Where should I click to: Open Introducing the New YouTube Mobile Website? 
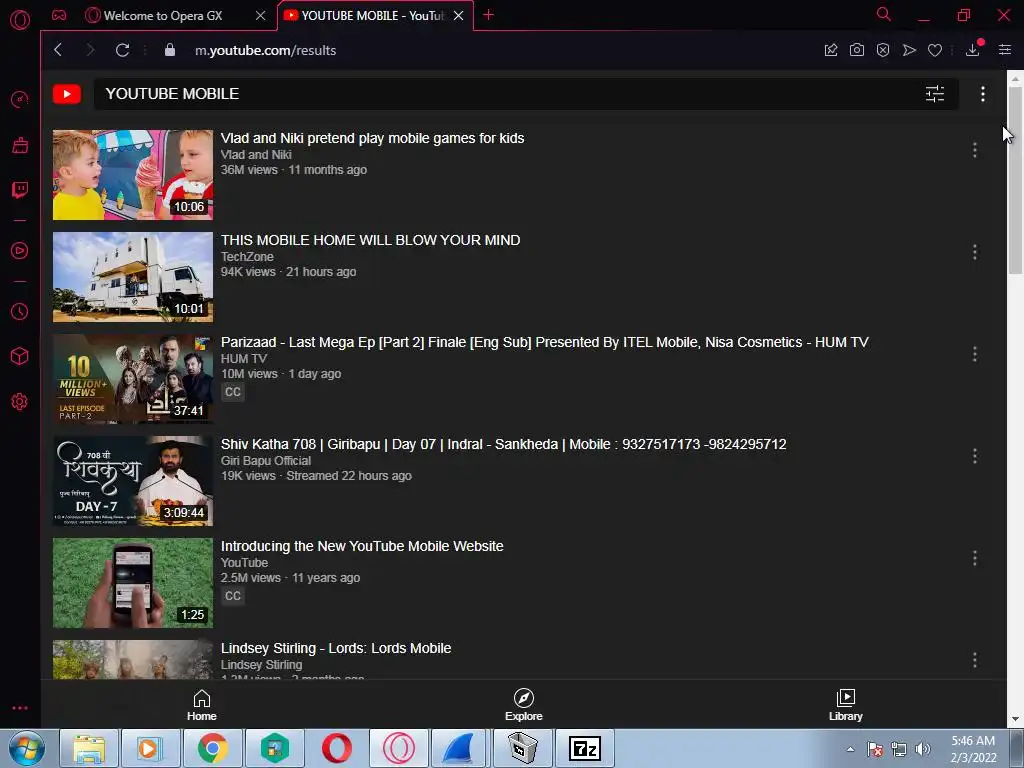point(362,546)
